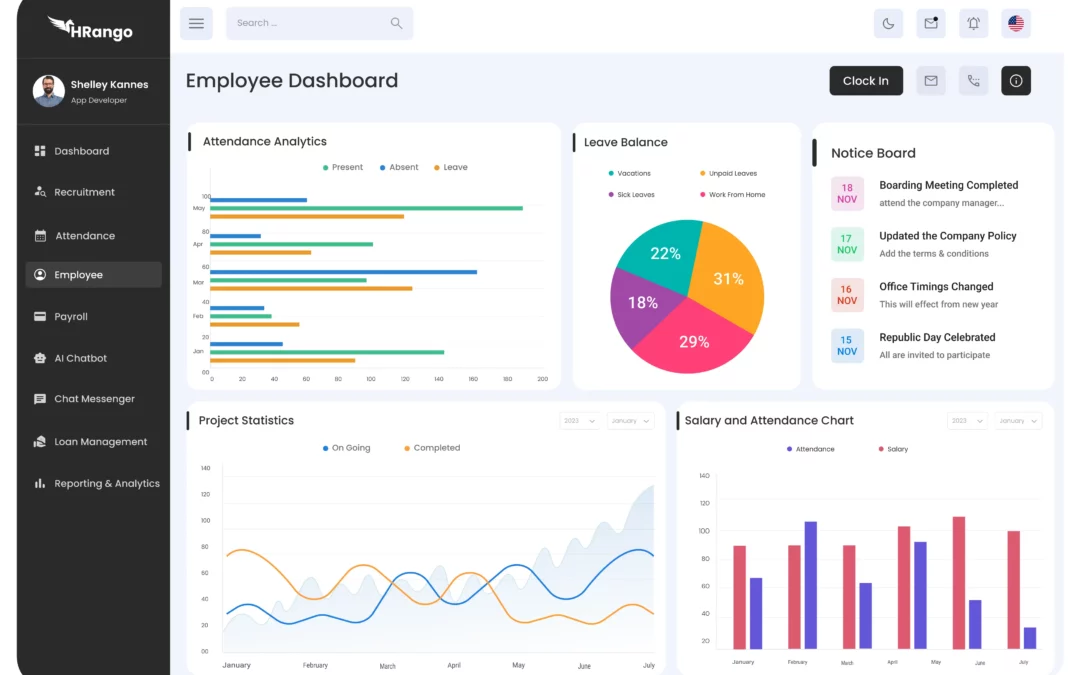Click the AI Chatbot robot icon
This screenshot has width=1080, height=675.
(40, 358)
